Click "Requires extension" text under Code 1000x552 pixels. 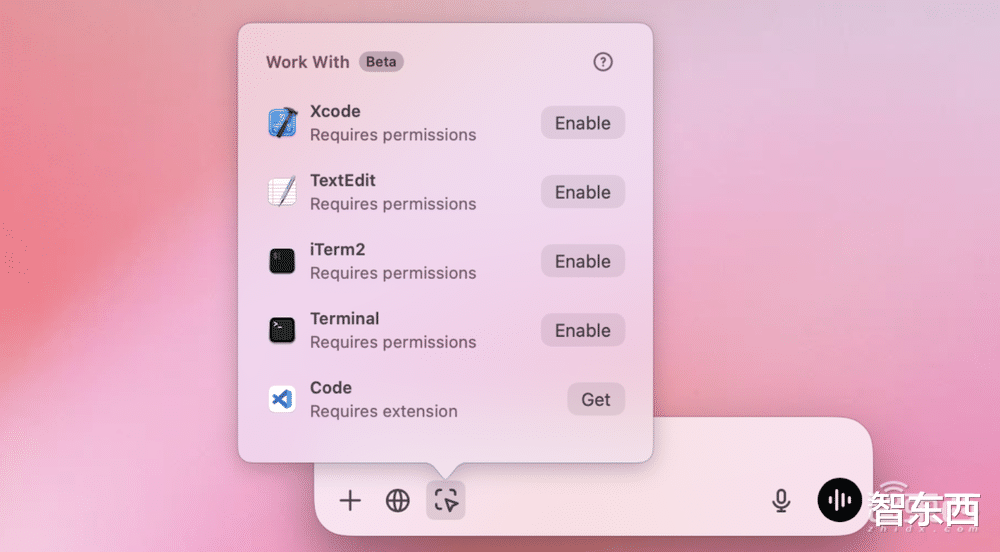pos(383,411)
